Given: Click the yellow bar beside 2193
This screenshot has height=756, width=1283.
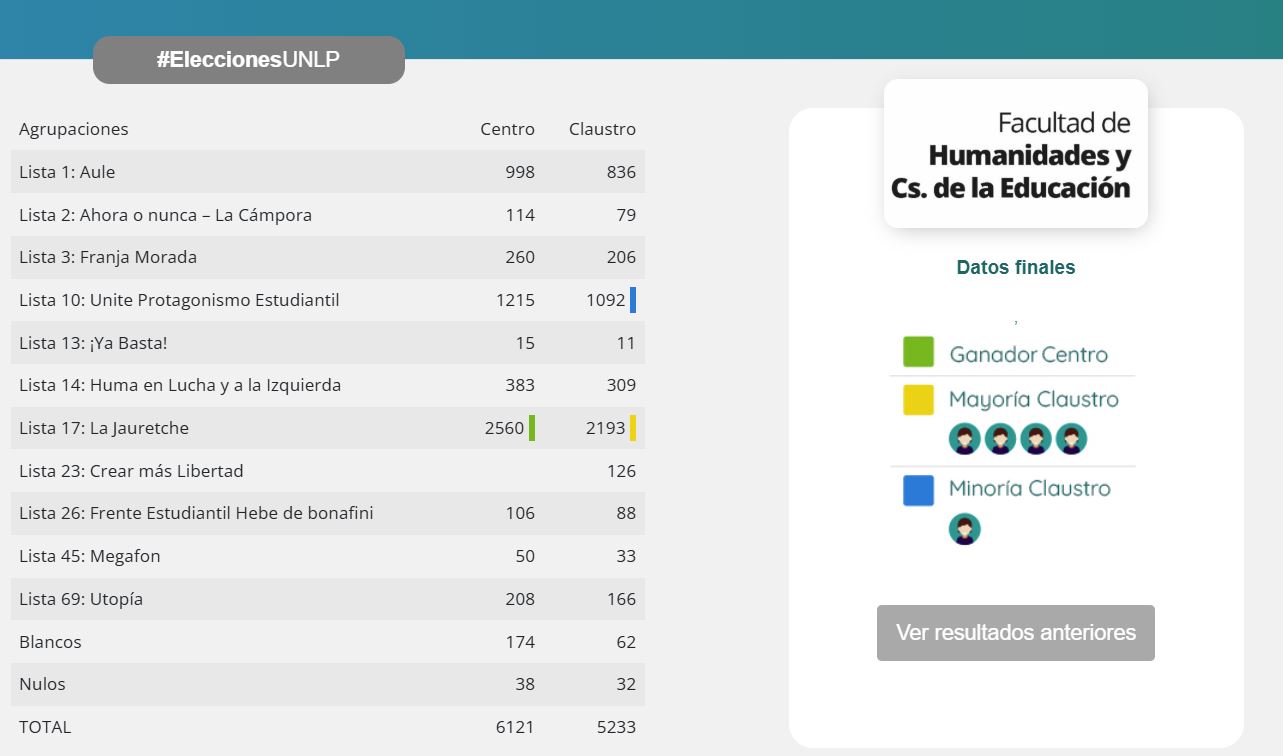Looking at the screenshot, I should pyautogui.click(x=633, y=428).
